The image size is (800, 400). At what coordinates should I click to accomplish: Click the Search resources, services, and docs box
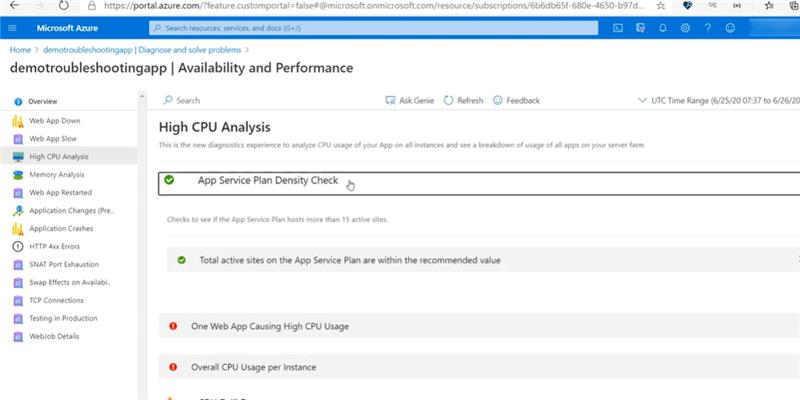click(373, 28)
